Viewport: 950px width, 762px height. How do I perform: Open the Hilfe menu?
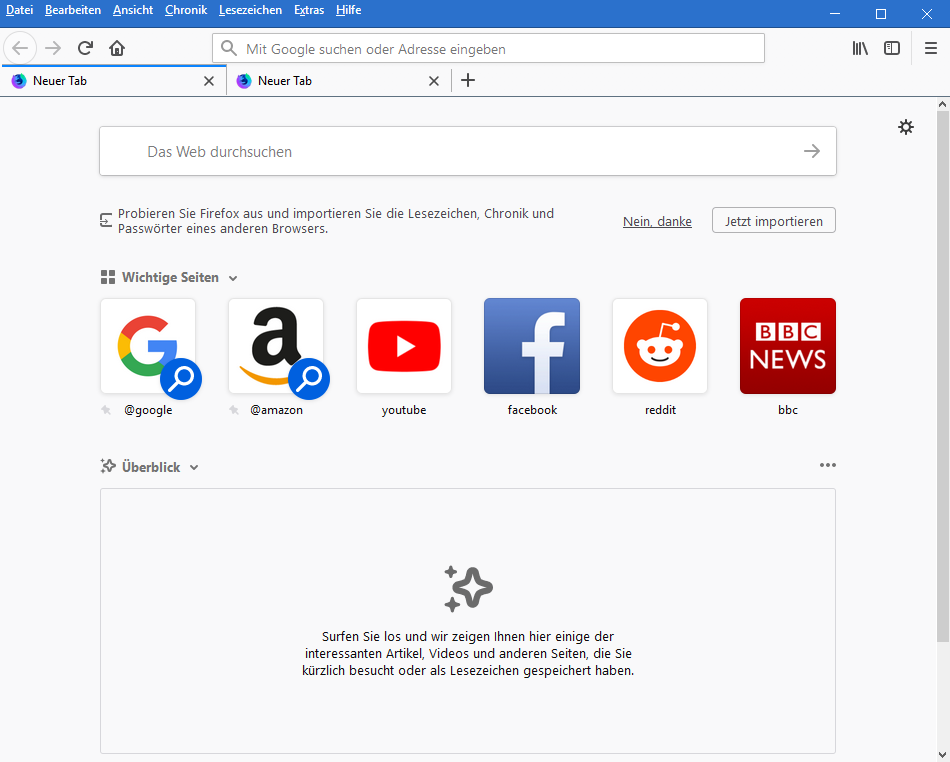pyautogui.click(x=348, y=10)
